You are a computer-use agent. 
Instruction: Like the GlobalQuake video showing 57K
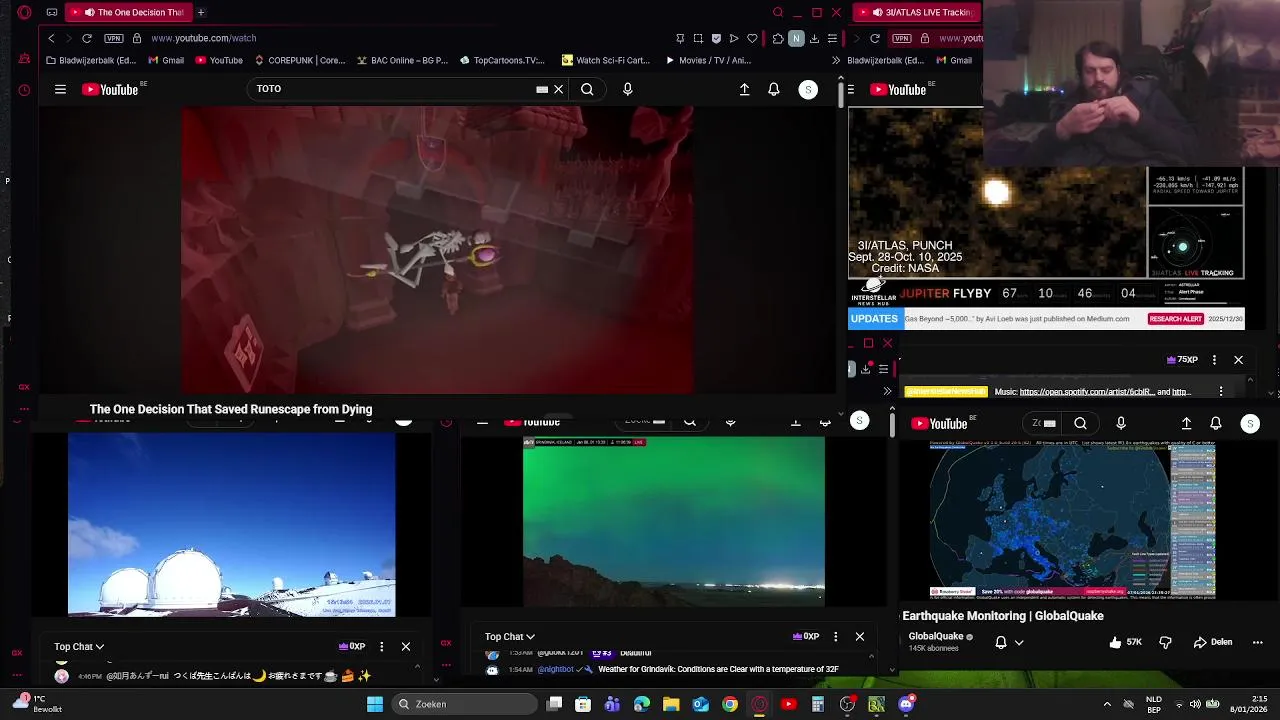(x=1125, y=642)
